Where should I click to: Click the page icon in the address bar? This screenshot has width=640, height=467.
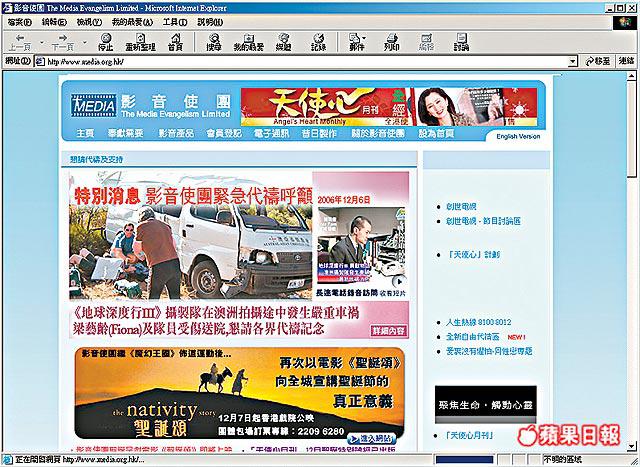pyautogui.click(x=40, y=62)
